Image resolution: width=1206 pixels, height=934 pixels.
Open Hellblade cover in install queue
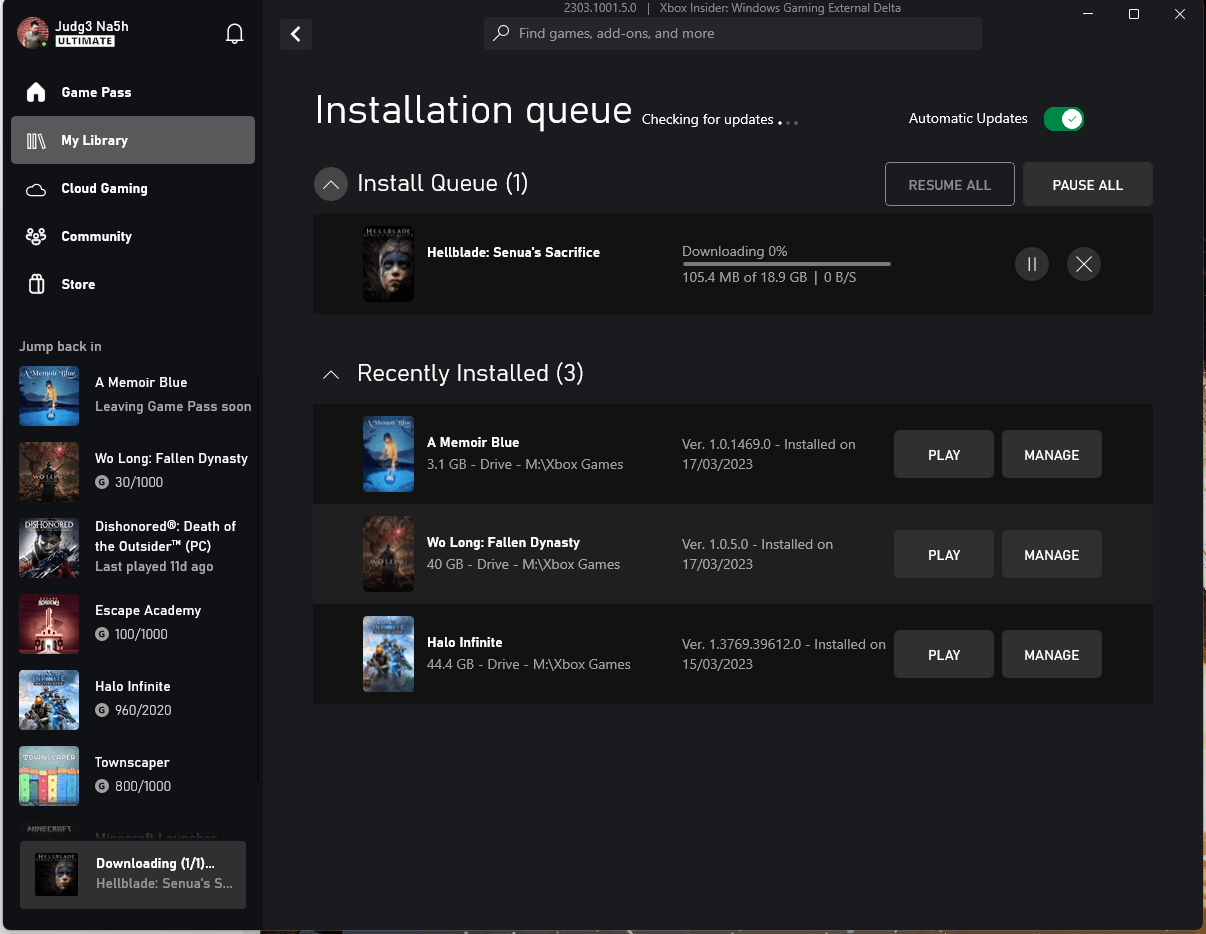tap(388, 264)
